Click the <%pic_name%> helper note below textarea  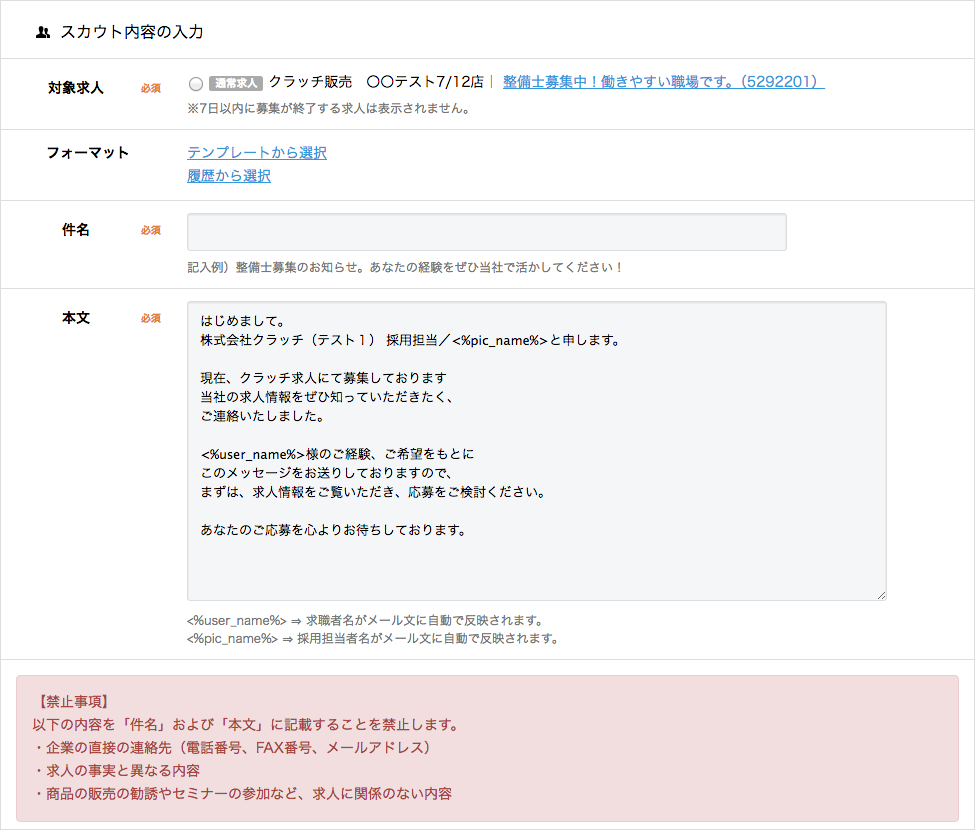(372, 638)
